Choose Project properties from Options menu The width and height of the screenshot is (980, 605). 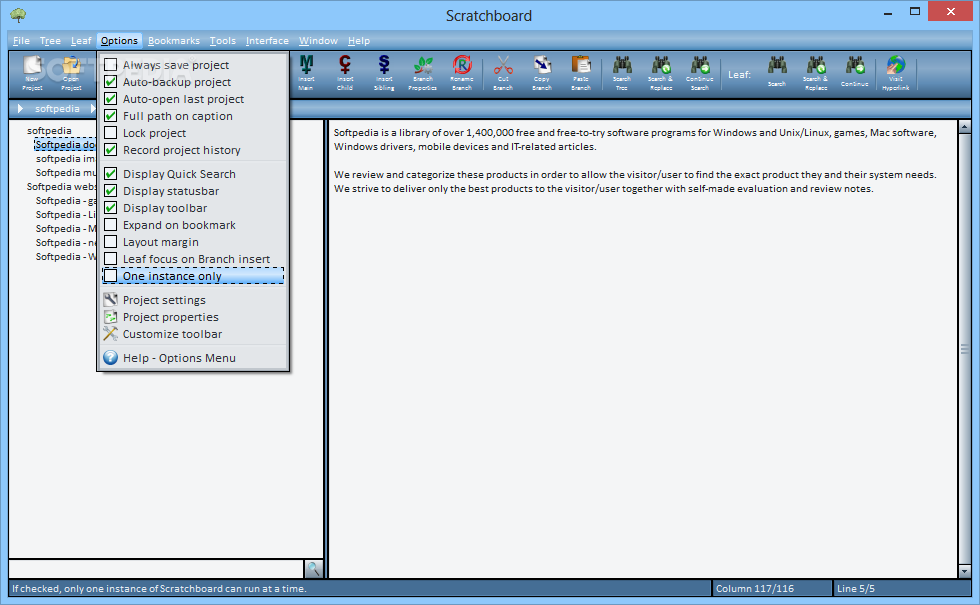[x=193, y=317]
